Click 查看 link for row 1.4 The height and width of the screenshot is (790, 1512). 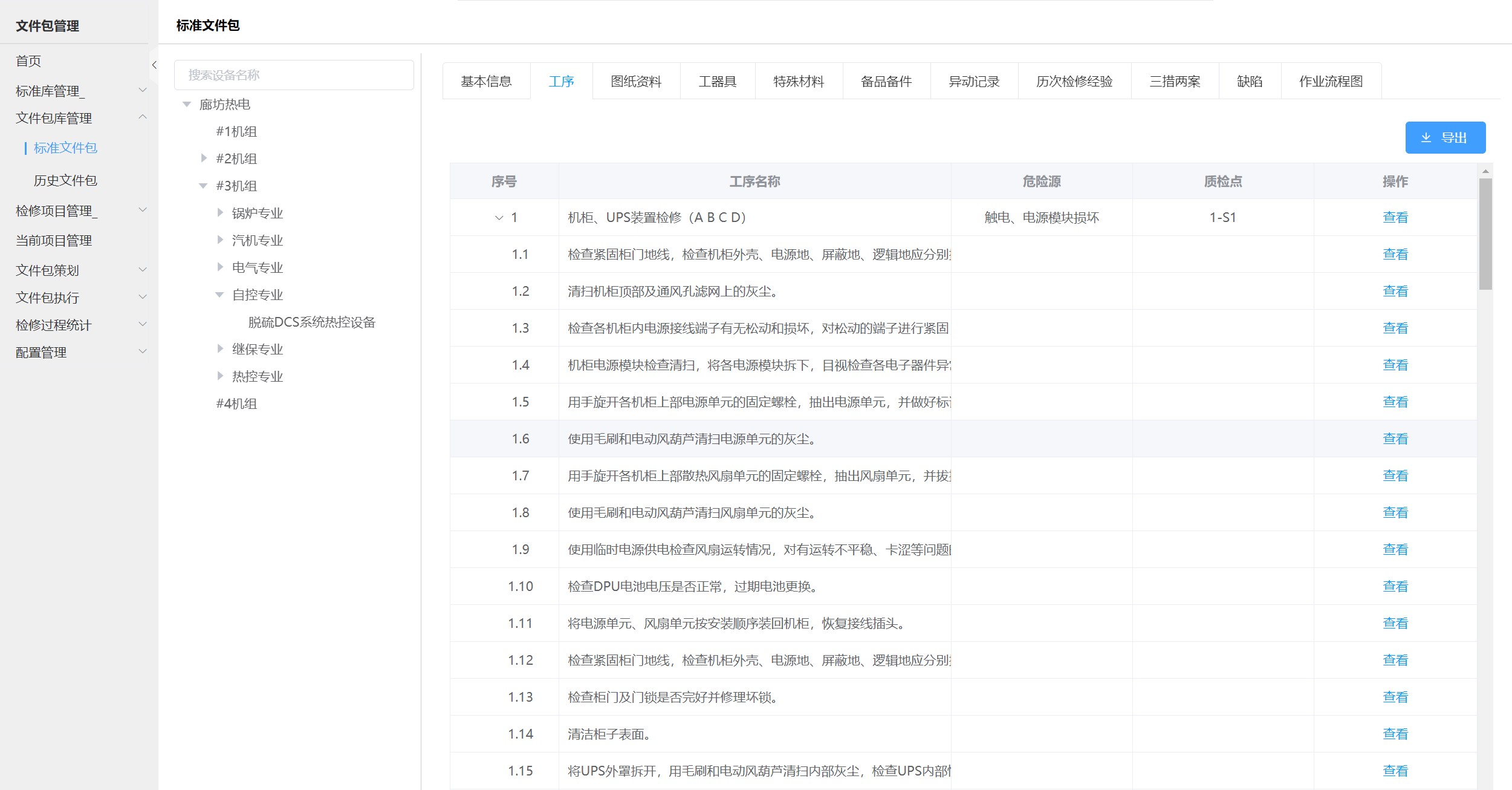pos(1395,365)
